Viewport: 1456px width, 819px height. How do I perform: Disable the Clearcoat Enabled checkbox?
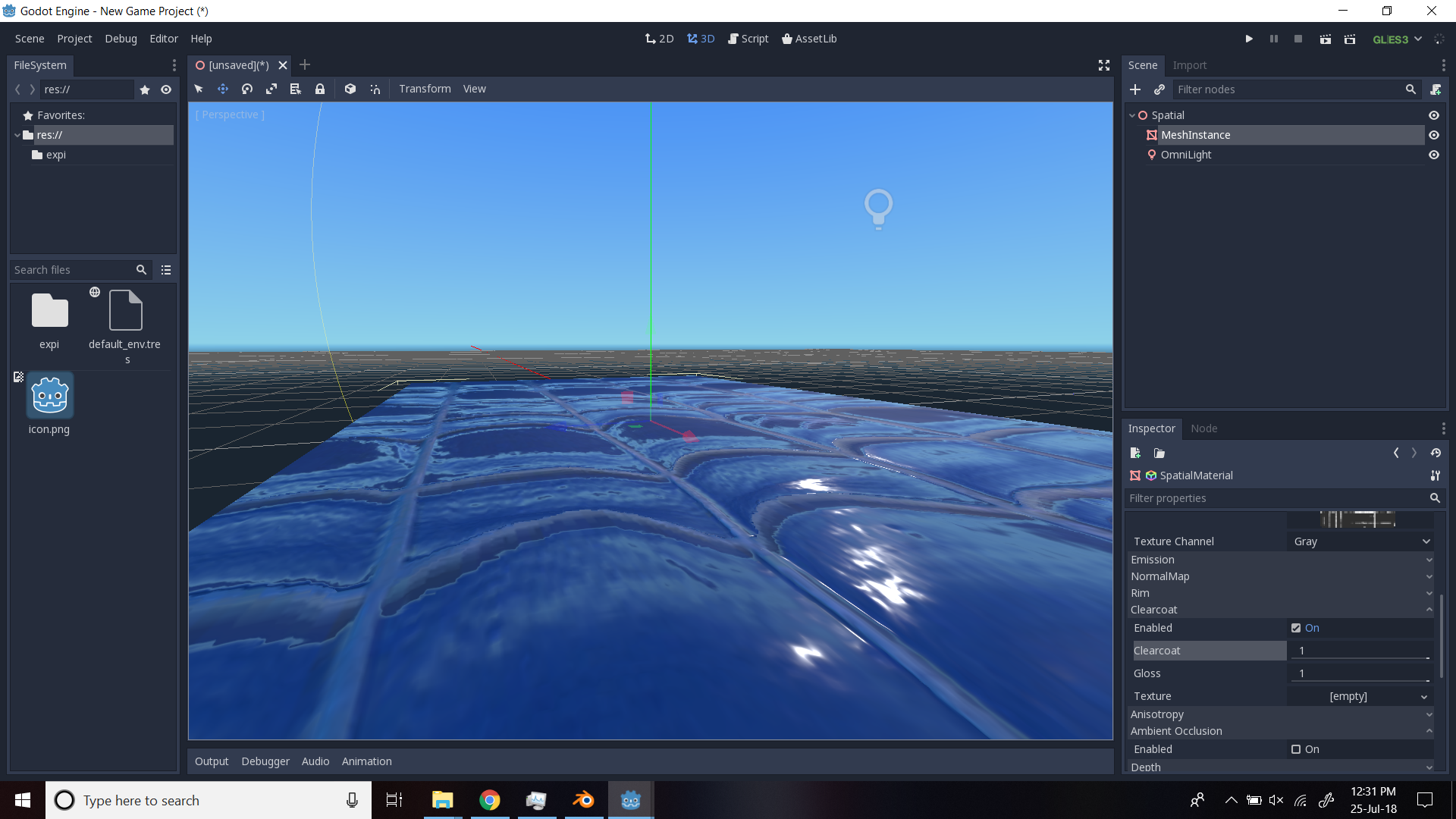1296,628
